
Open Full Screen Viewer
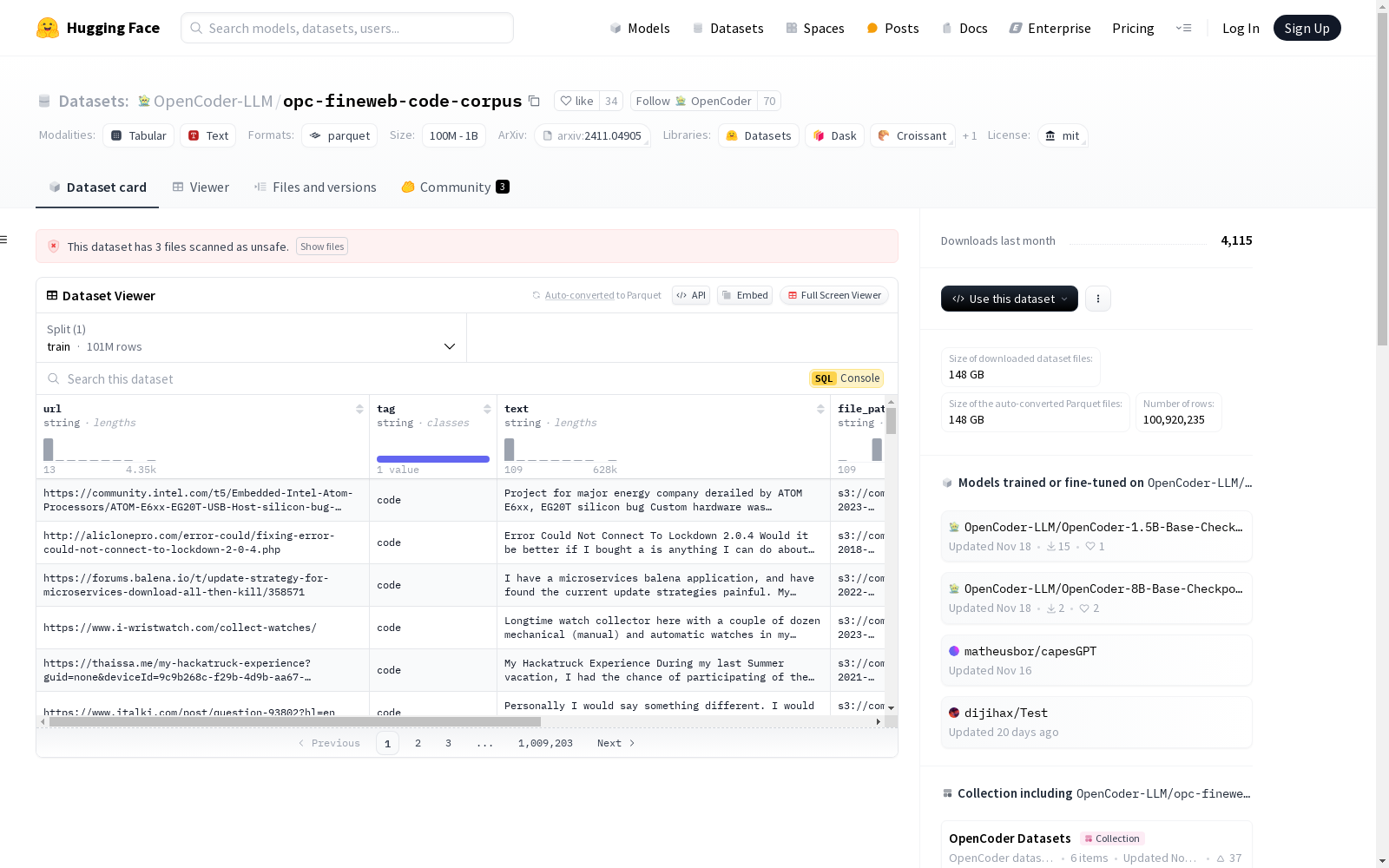point(834,295)
